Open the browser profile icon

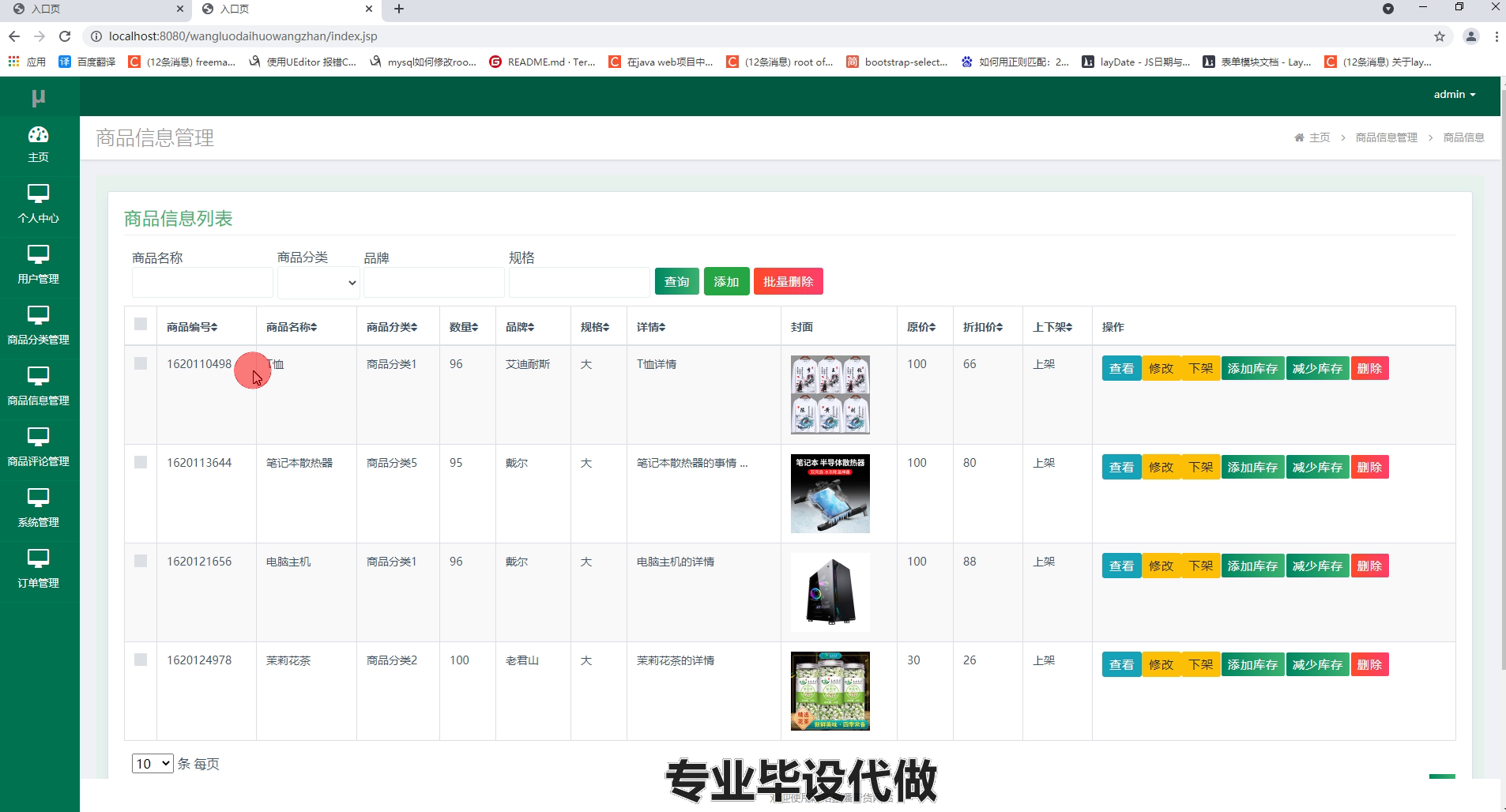[1470, 36]
